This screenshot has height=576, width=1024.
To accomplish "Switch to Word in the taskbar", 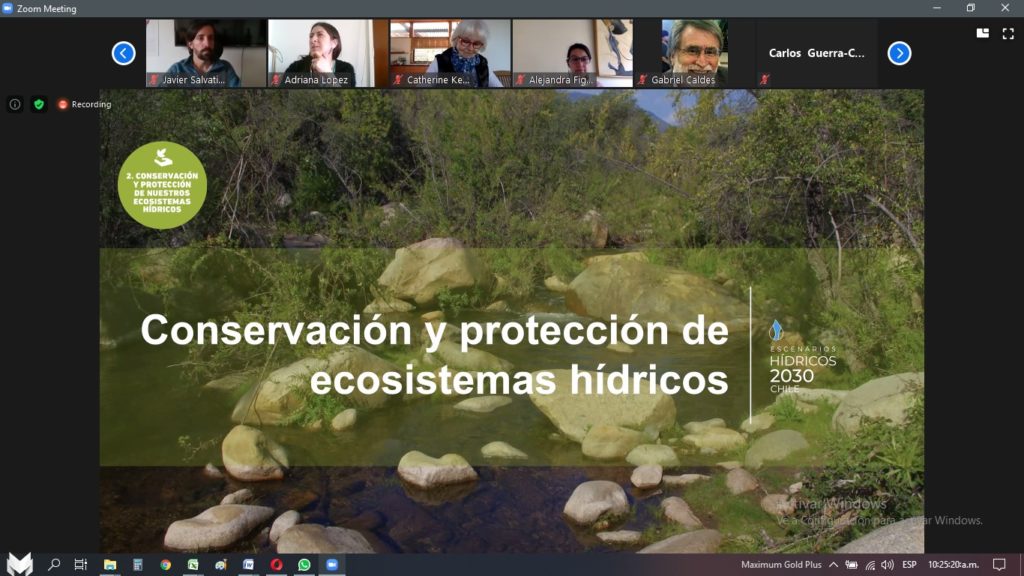I will 248,565.
